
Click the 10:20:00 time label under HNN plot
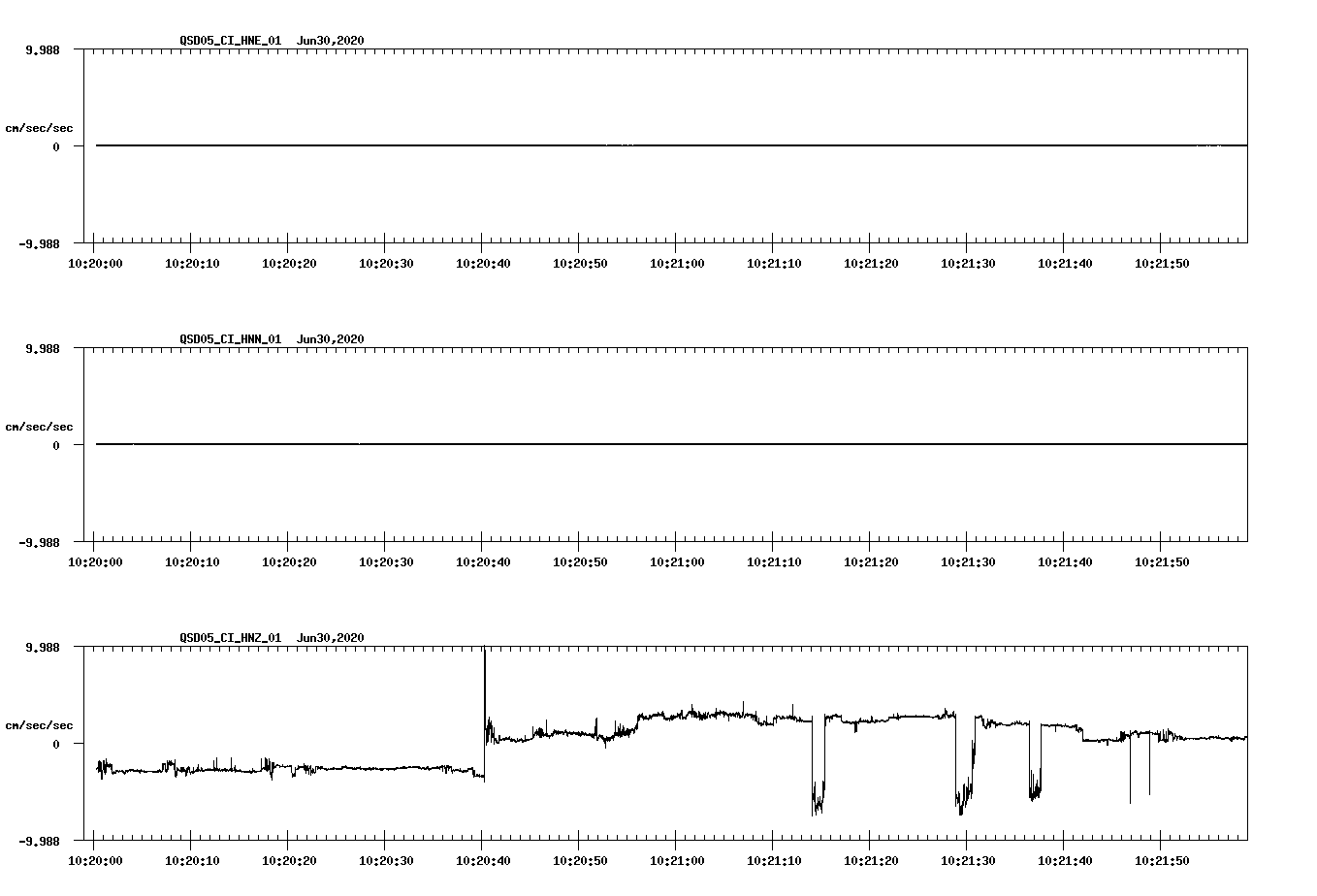95,562
